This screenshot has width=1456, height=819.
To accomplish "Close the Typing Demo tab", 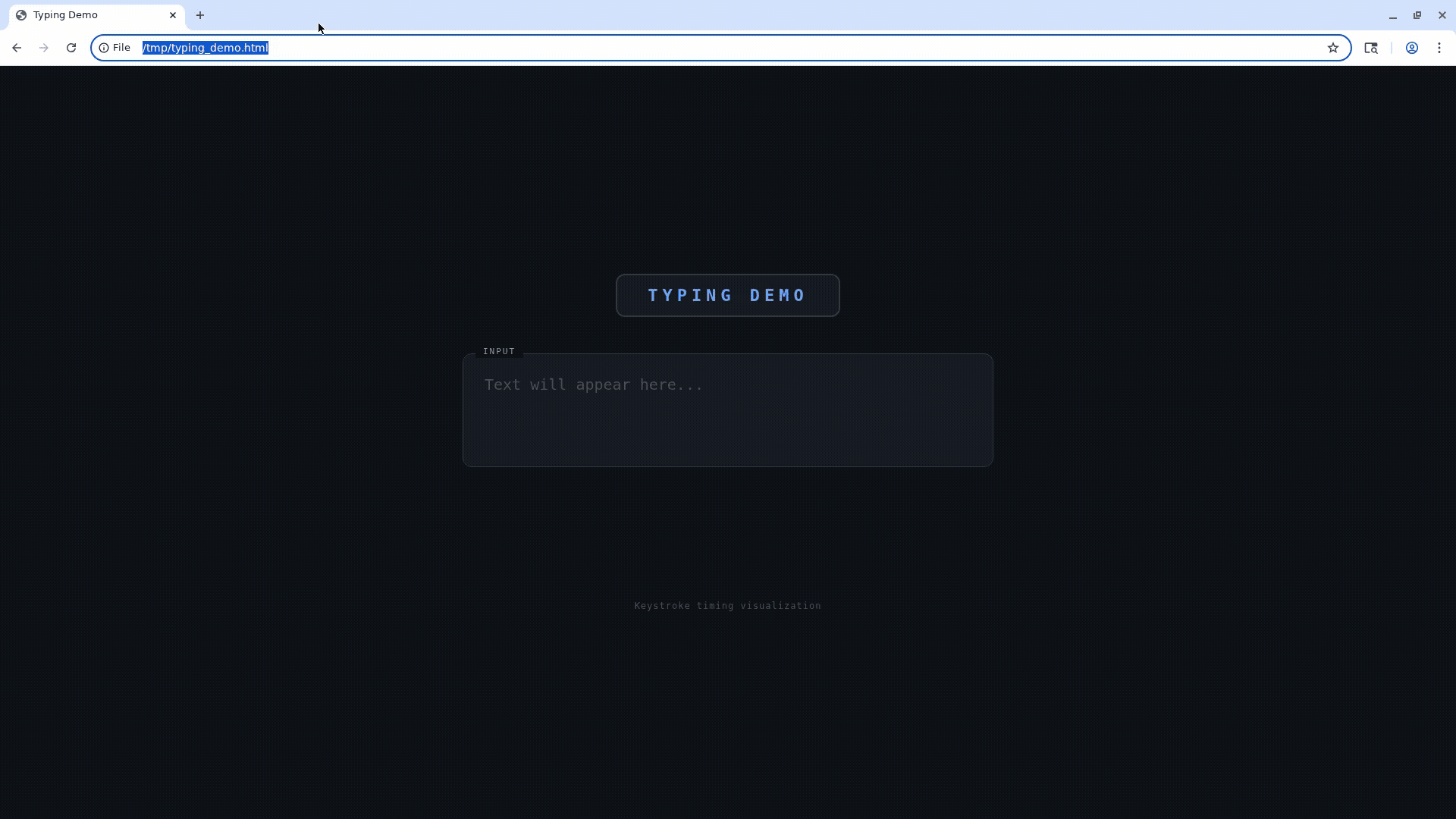I will coord(173,15).
